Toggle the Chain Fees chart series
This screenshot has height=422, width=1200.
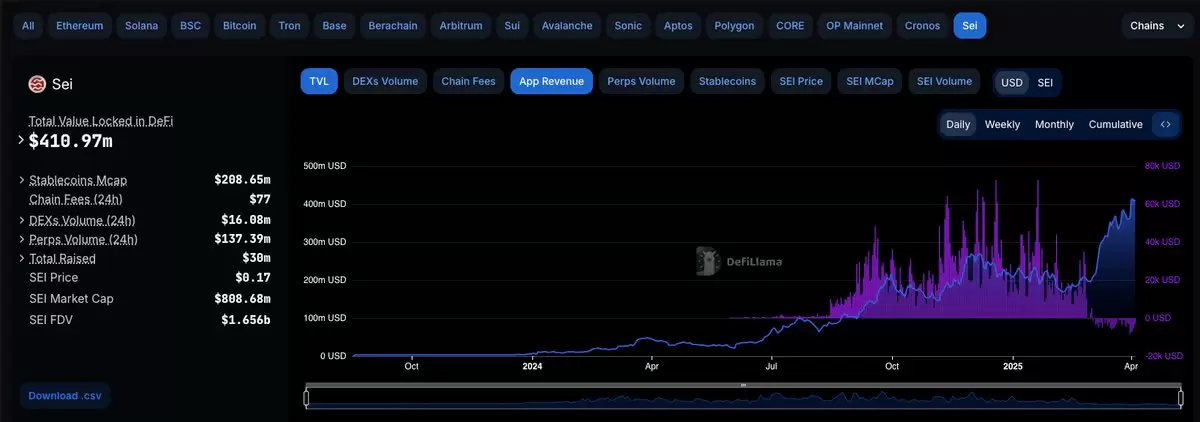click(x=469, y=81)
